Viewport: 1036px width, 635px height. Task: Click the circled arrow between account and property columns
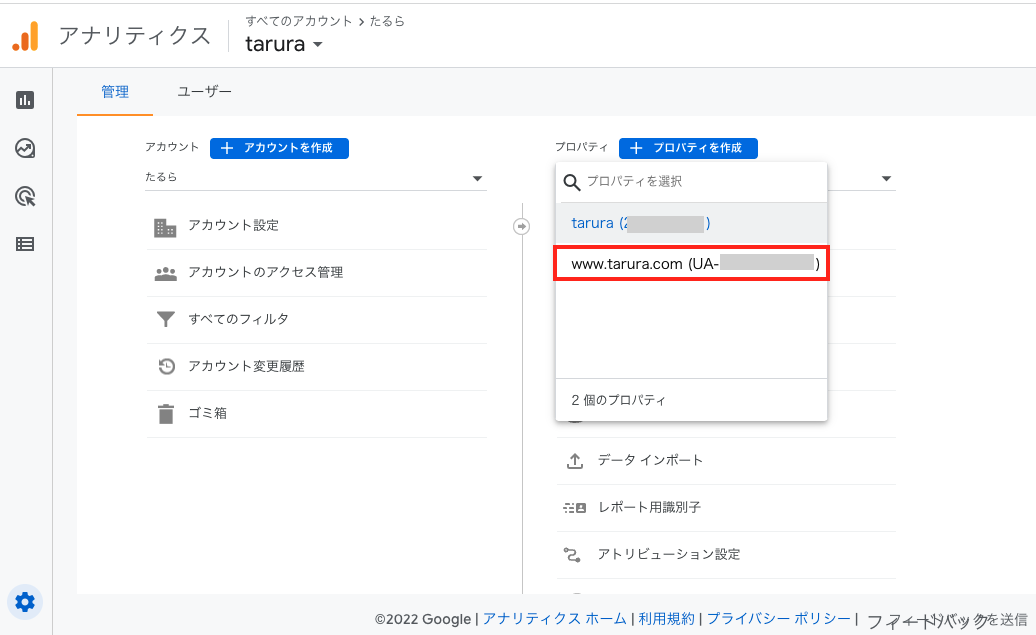click(x=521, y=227)
